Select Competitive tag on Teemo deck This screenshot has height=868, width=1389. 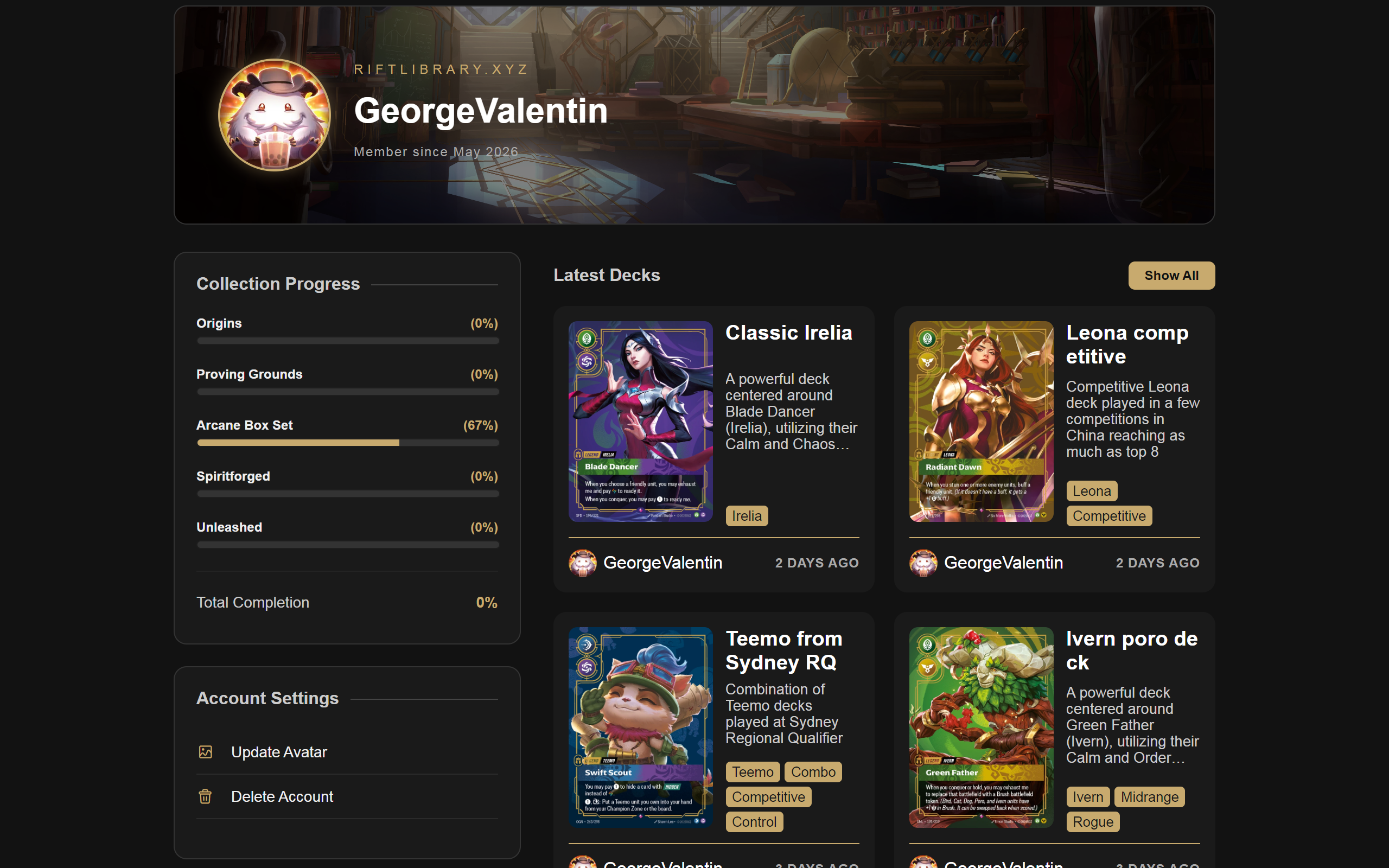pyautogui.click(x=768, y=797)
